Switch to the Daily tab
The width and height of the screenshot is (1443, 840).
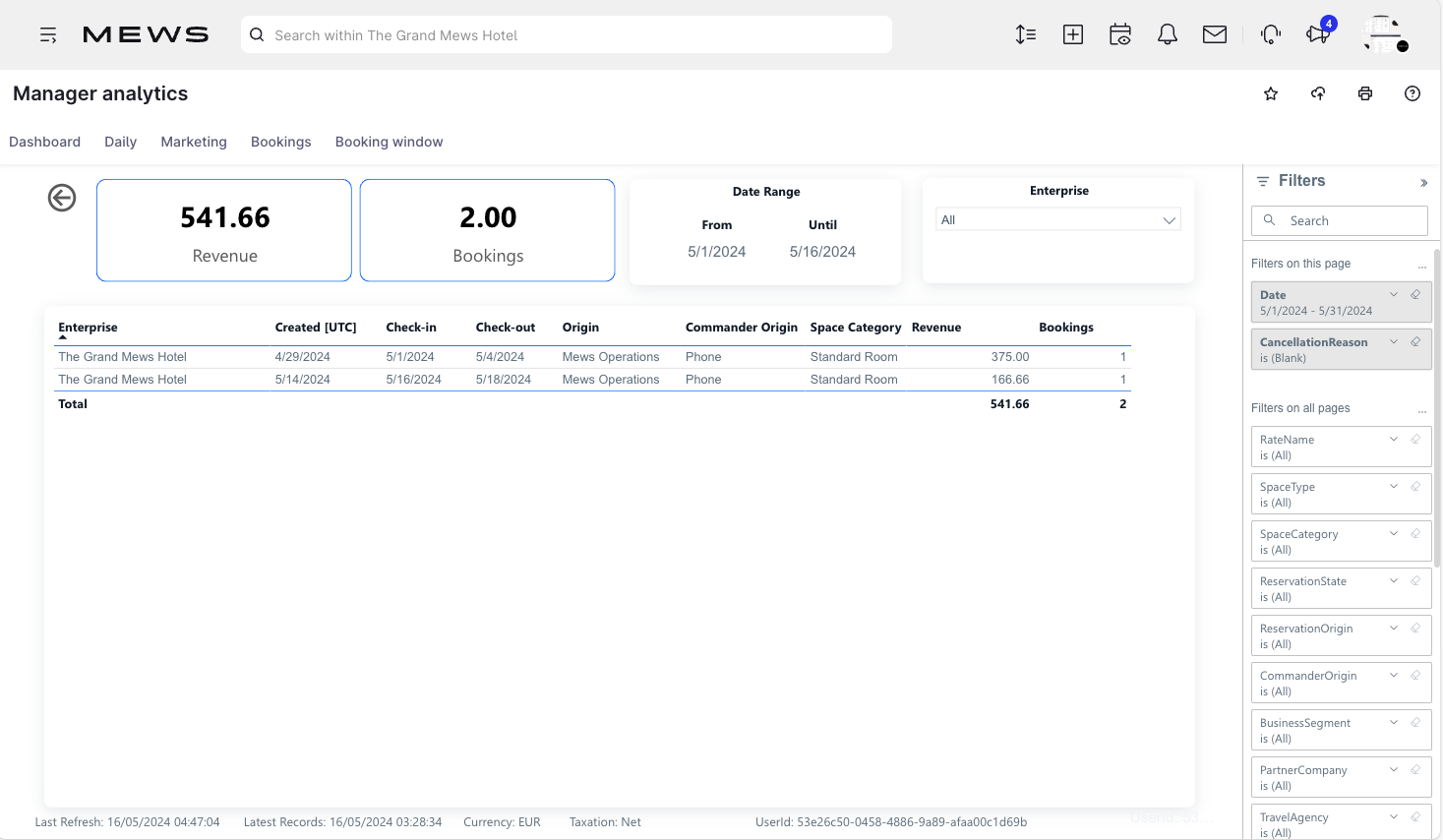121,142
